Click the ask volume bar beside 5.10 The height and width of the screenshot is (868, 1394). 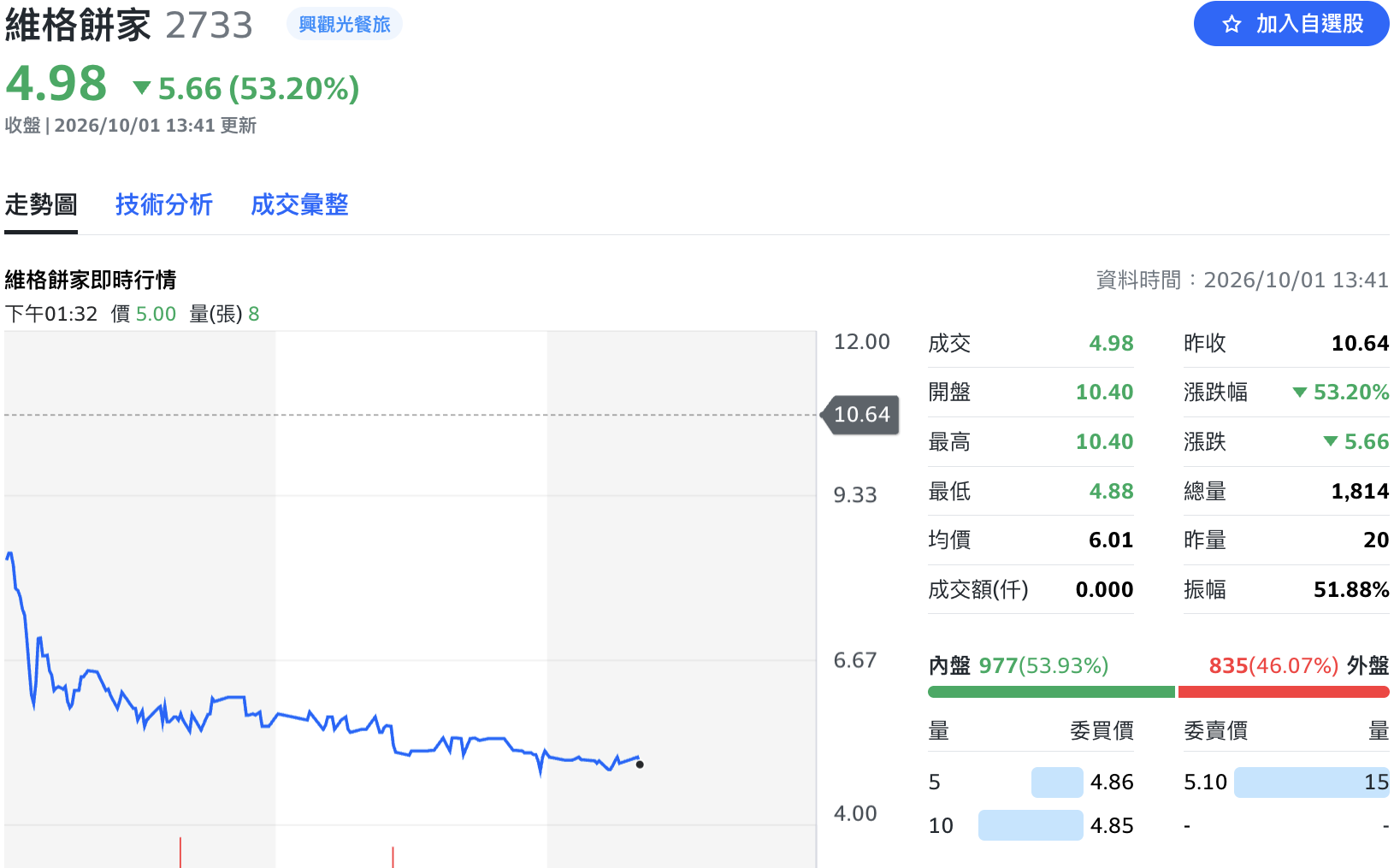pos(1312,782)
